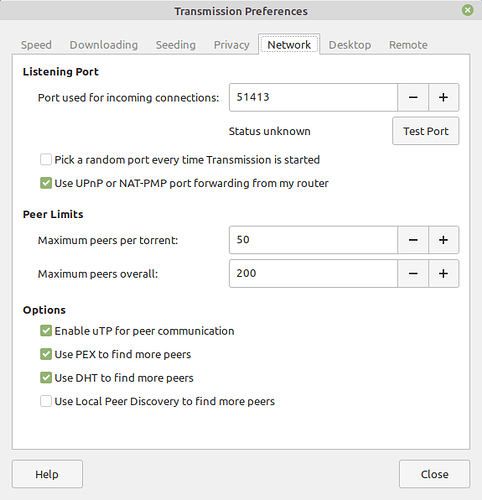The image size is (482, 500).
Task: Increase the incoming connections port number
Action: click(443, 97)
